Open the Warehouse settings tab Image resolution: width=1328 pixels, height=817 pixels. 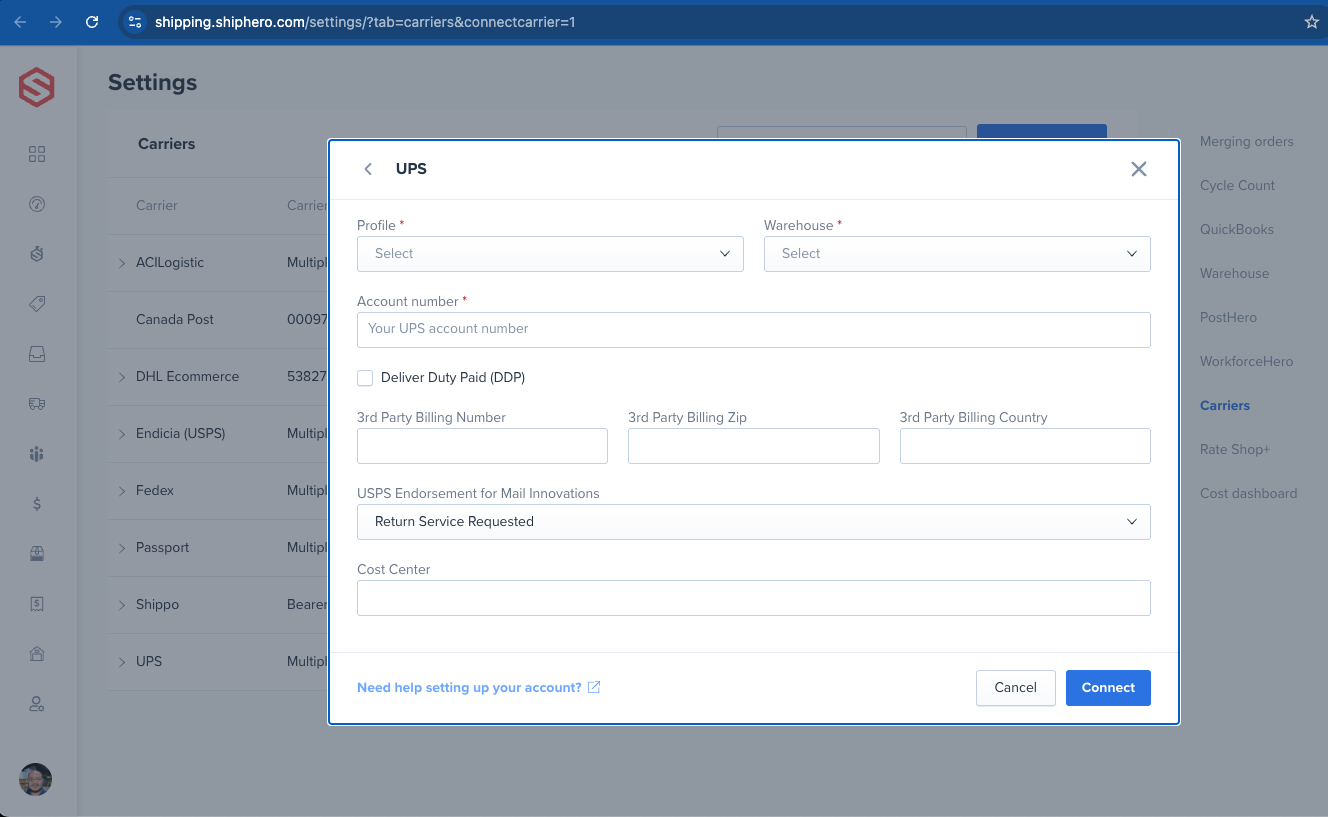tap(1234, 273)
